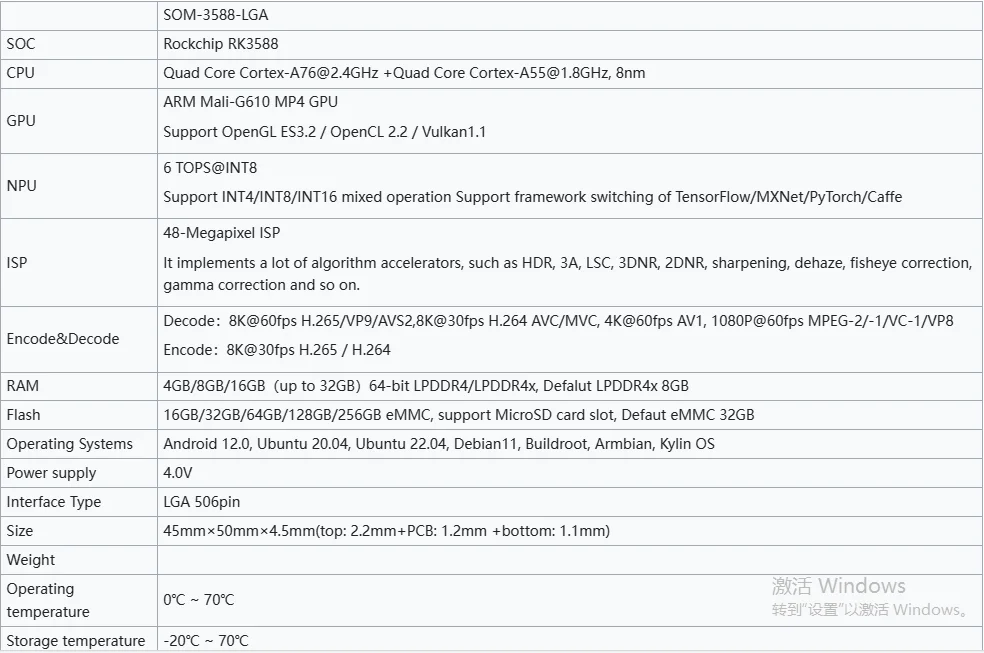Select the SOC row label
Viewport: 984px width, 653px height.
point(21,44)
